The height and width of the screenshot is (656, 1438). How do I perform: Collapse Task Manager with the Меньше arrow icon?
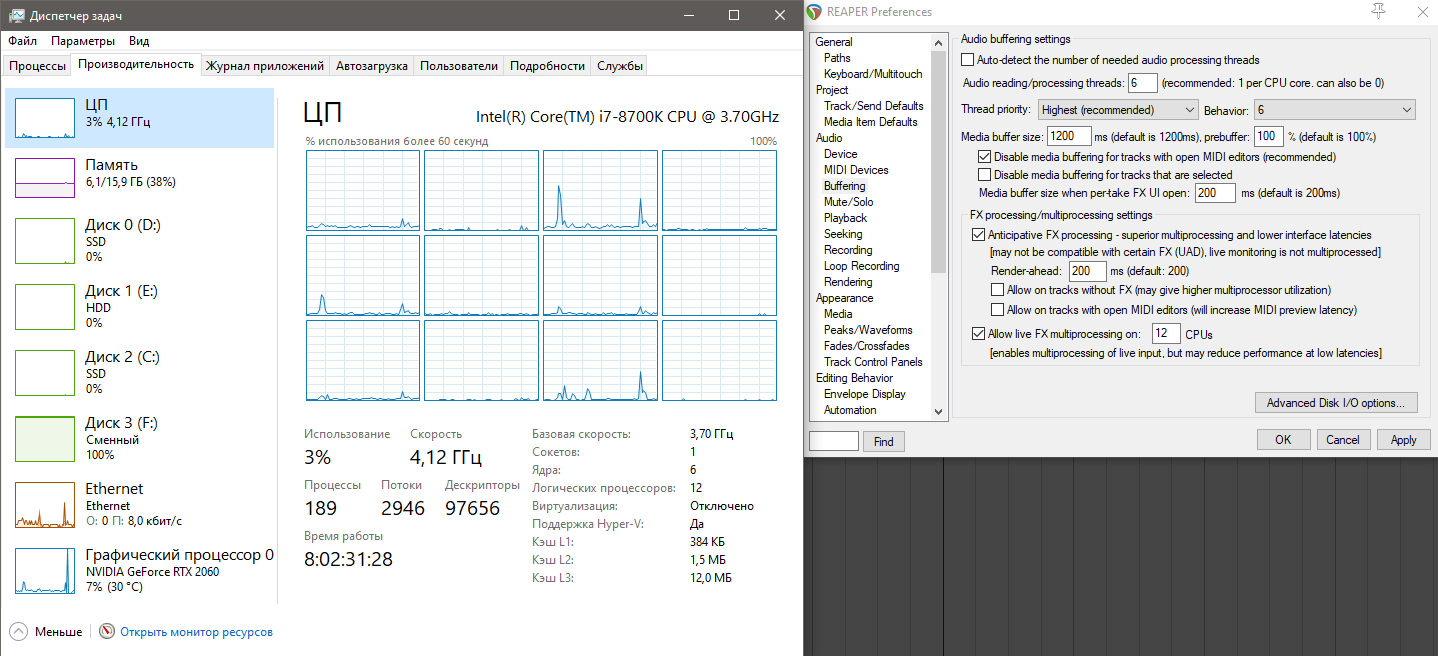tap(19, 632)
